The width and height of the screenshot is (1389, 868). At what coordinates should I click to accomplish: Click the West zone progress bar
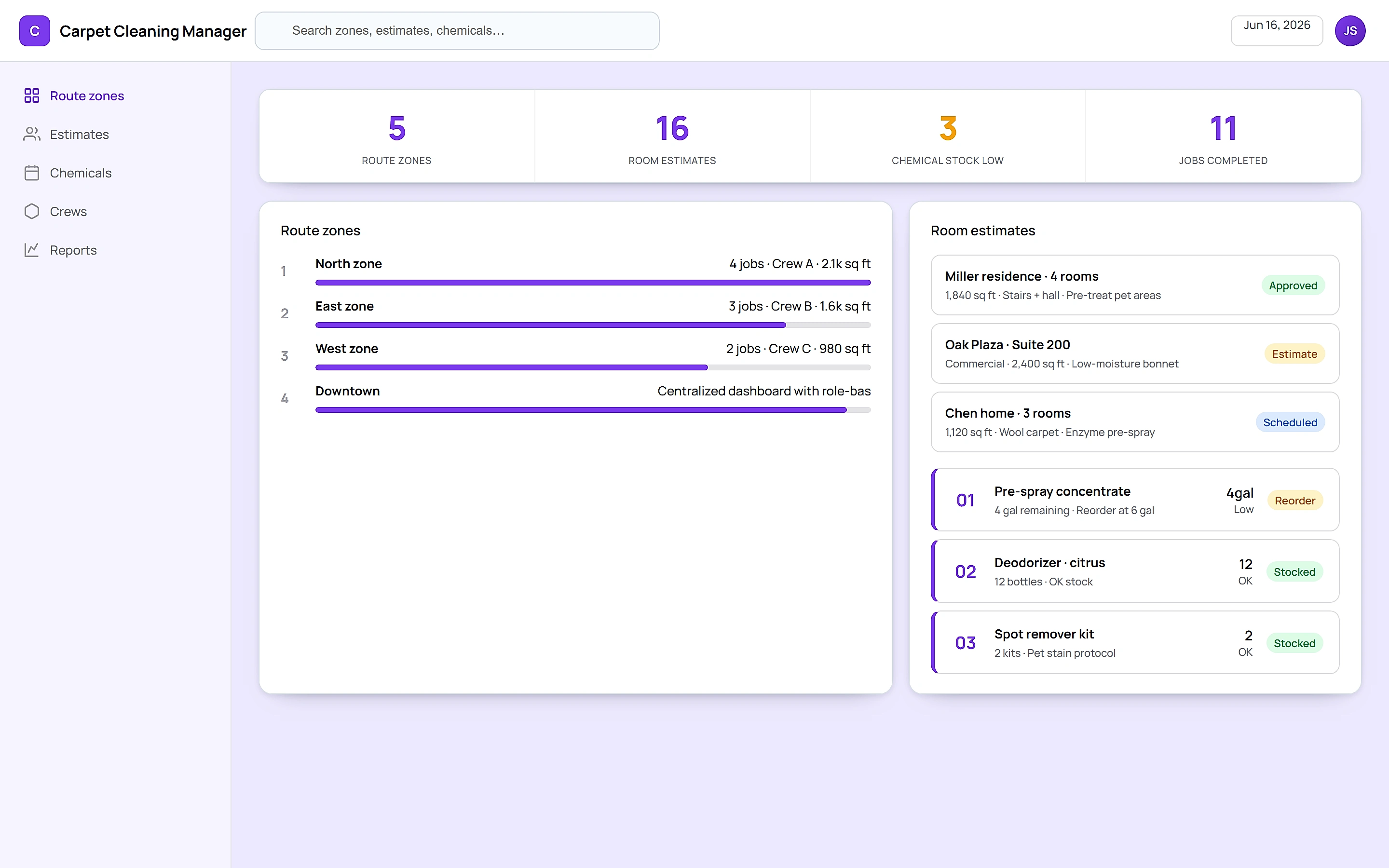click(593, 367)
